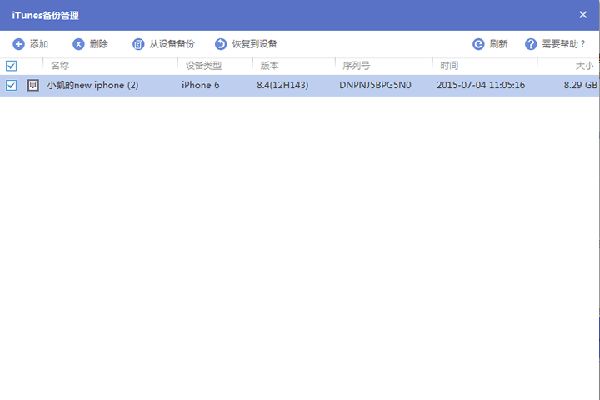Viewport: 600px width, 400px height.
Task: Click the 恢复到设备 button label
Action: (x=254, y=44)
